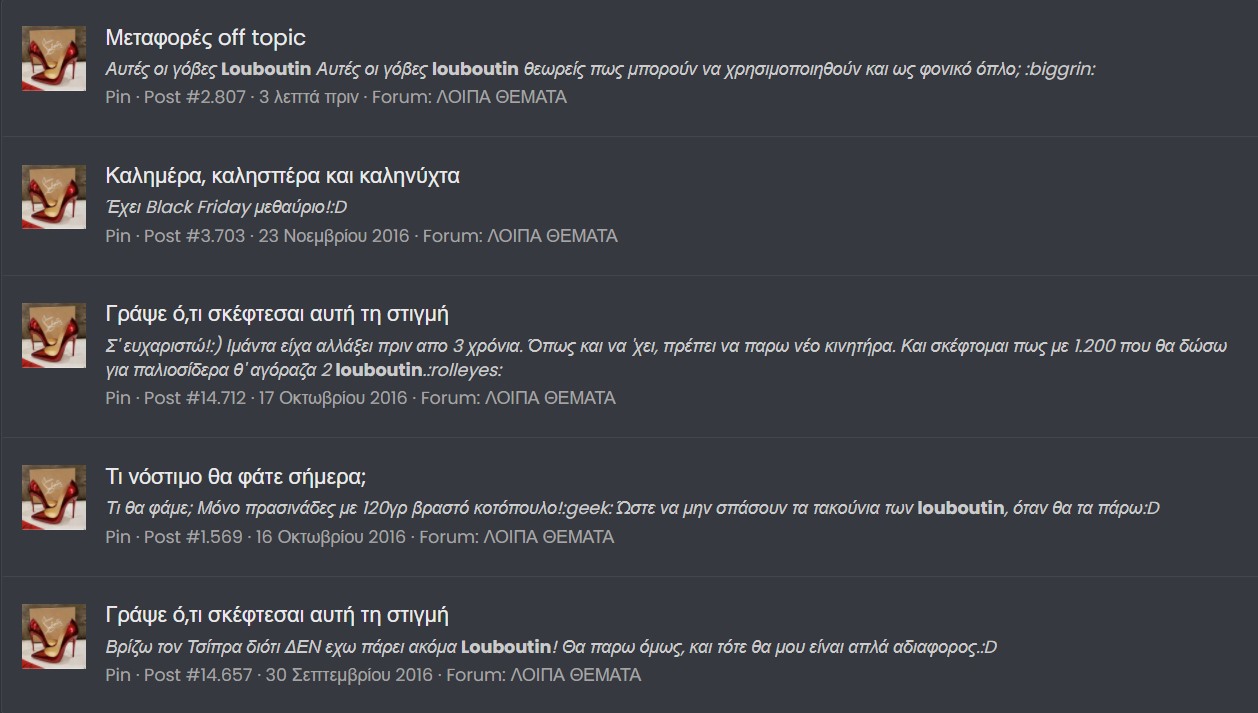Image resolution: width=1258 pixels, height=713 pixels.
Task: Open the Μεταφορές off topic thread title
Action: (205, 38)
